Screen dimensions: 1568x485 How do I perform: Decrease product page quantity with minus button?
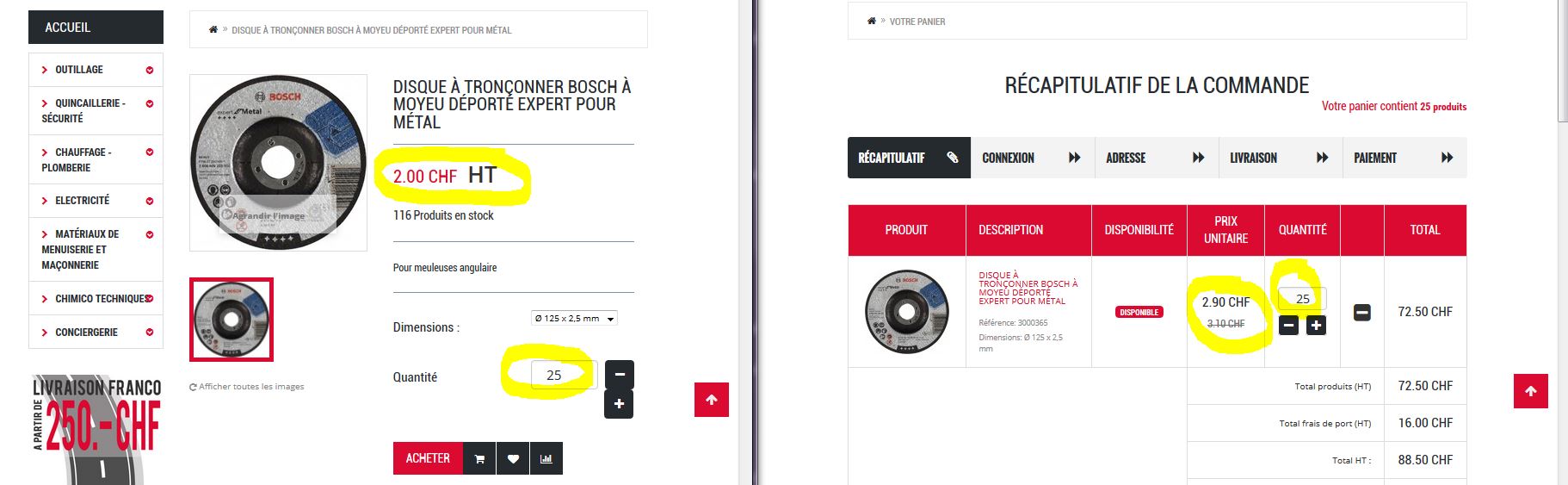(619, 375)
